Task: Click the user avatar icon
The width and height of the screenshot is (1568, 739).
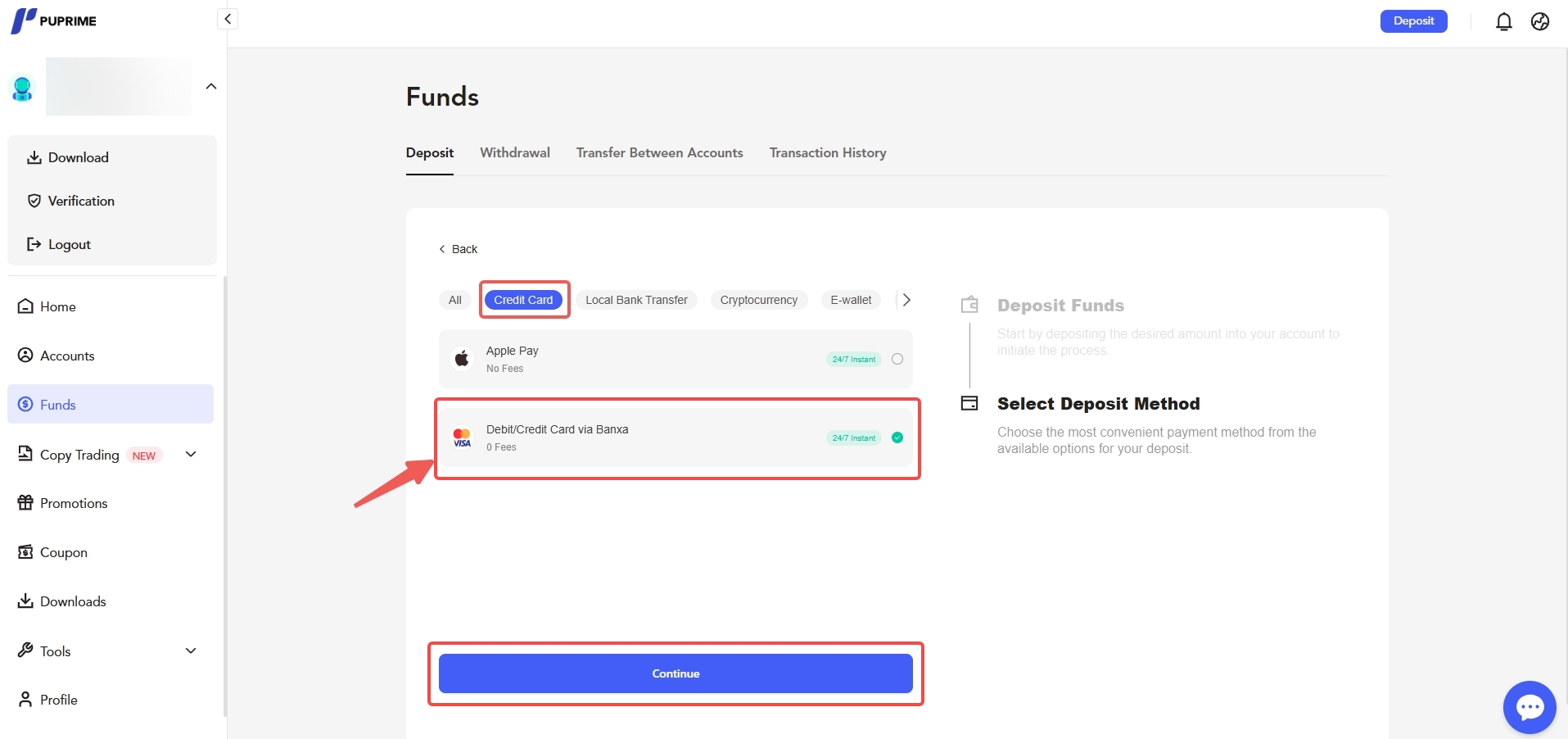Action: tap(22, 88)
